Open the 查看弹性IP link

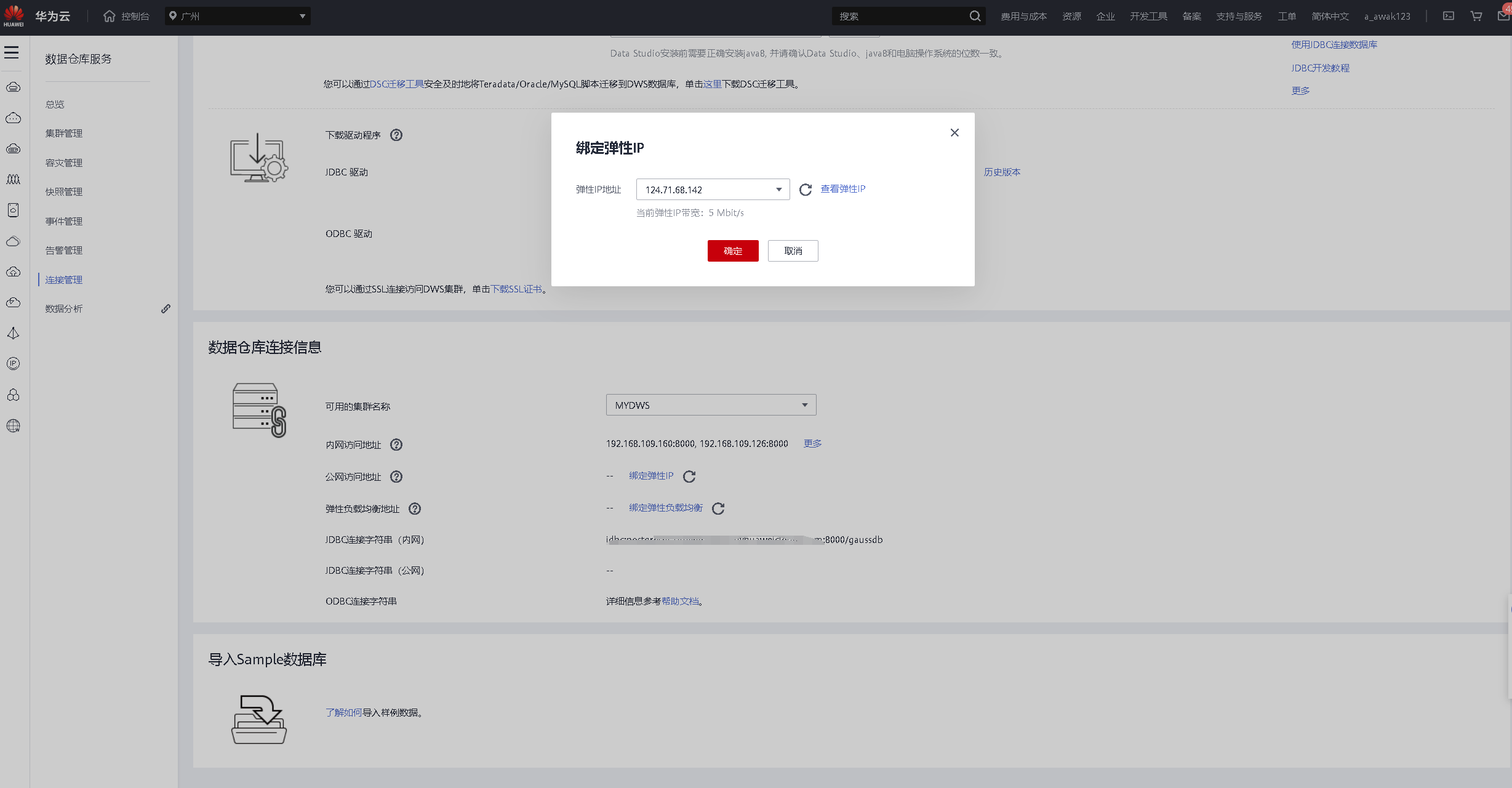click(842, 189)
